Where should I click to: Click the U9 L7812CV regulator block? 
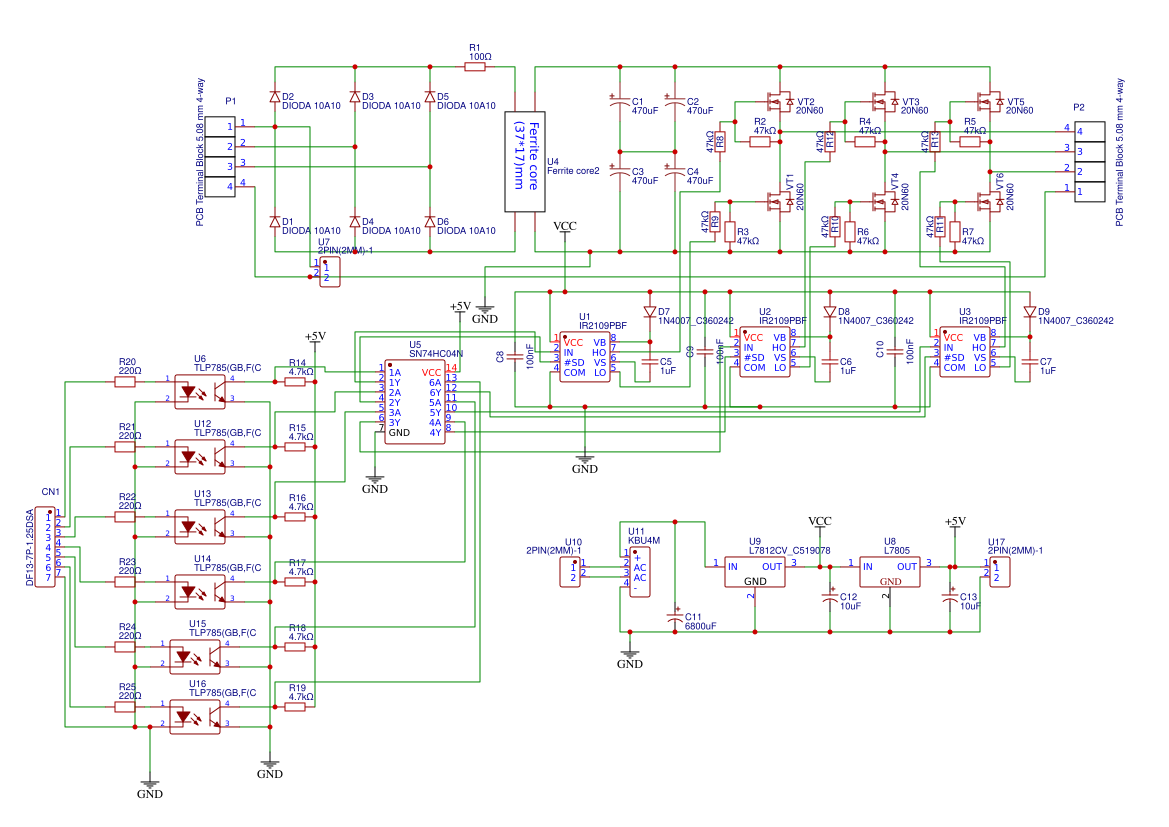[x=755, y=572]
